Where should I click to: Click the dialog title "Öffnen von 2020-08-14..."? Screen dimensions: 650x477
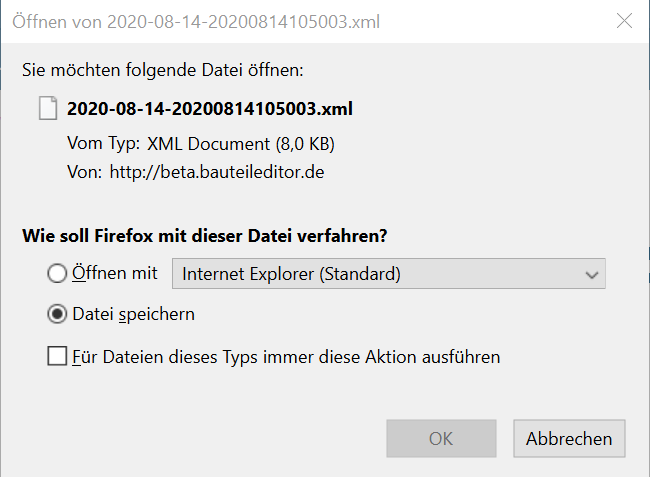[196, 22]
